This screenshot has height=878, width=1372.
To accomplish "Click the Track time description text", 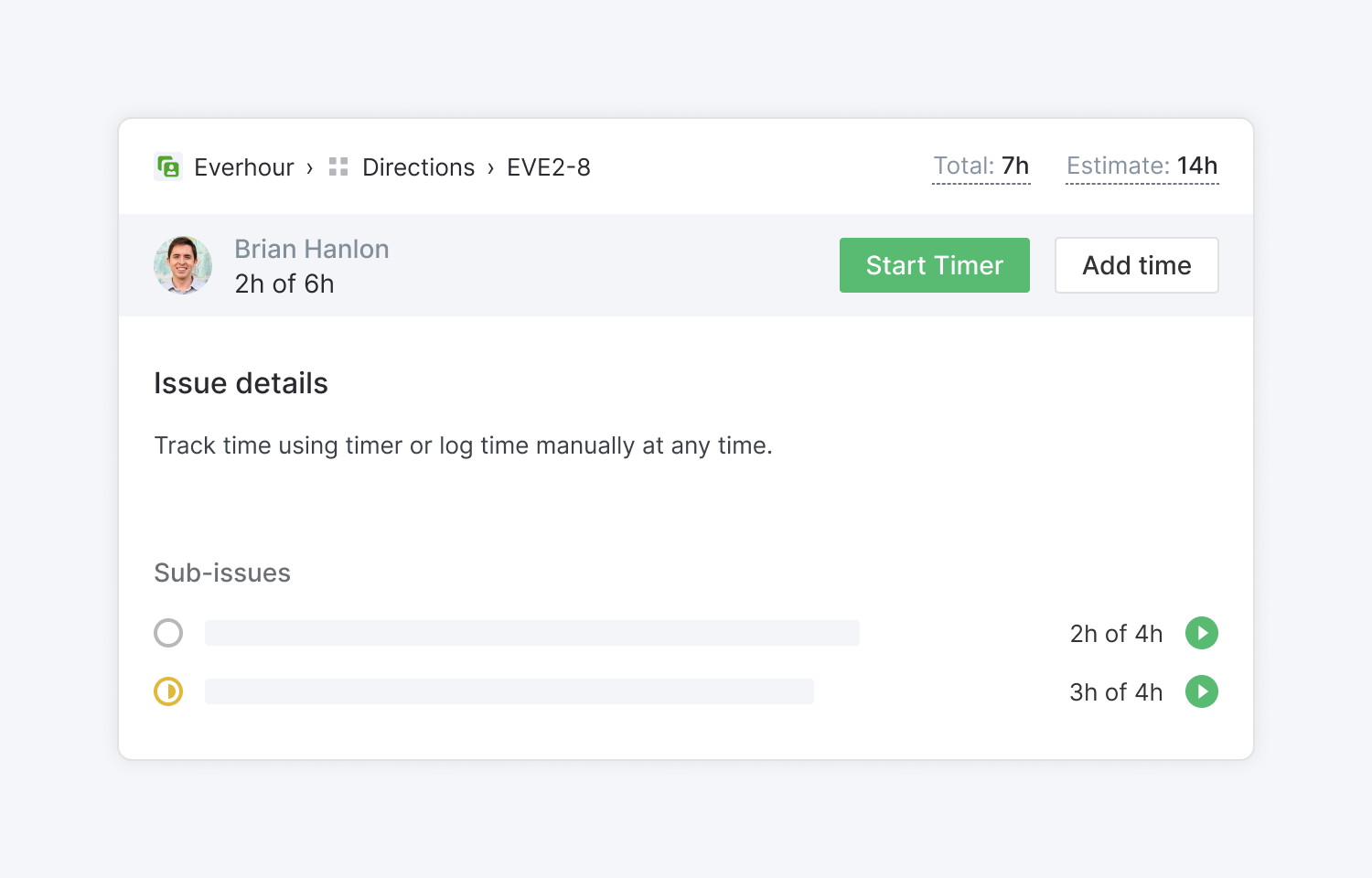I will tap(464, 445).
